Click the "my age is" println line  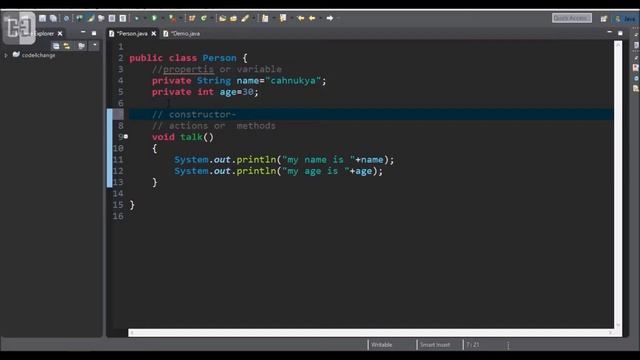pos(278,171)
